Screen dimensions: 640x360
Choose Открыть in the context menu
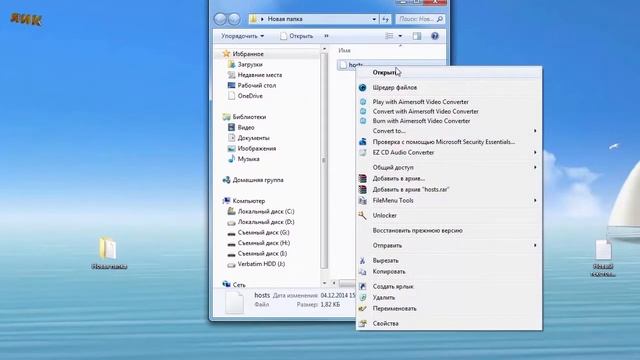tap(449, 72)
